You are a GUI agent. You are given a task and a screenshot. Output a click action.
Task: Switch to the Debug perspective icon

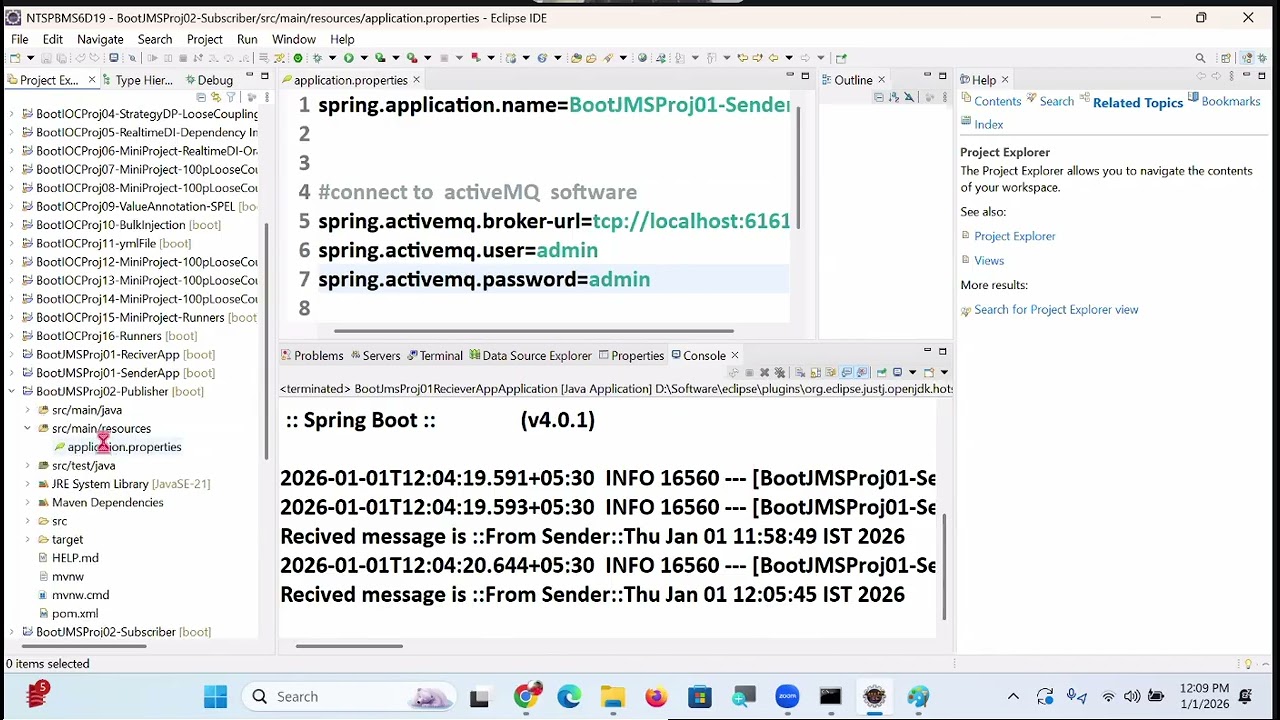(1262, 58)
